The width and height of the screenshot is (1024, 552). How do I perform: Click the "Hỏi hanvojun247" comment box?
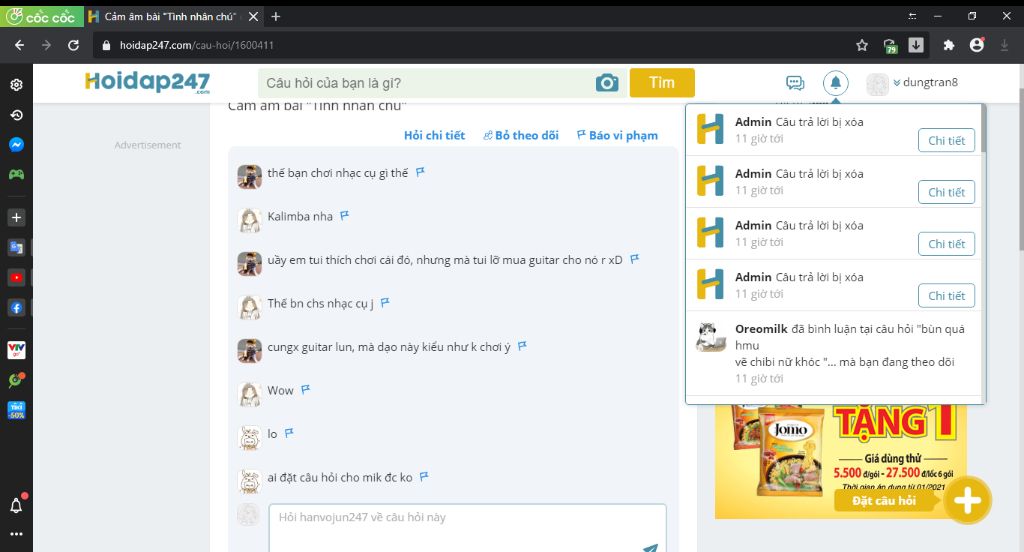pyautogui.click(x=468, y=527)
